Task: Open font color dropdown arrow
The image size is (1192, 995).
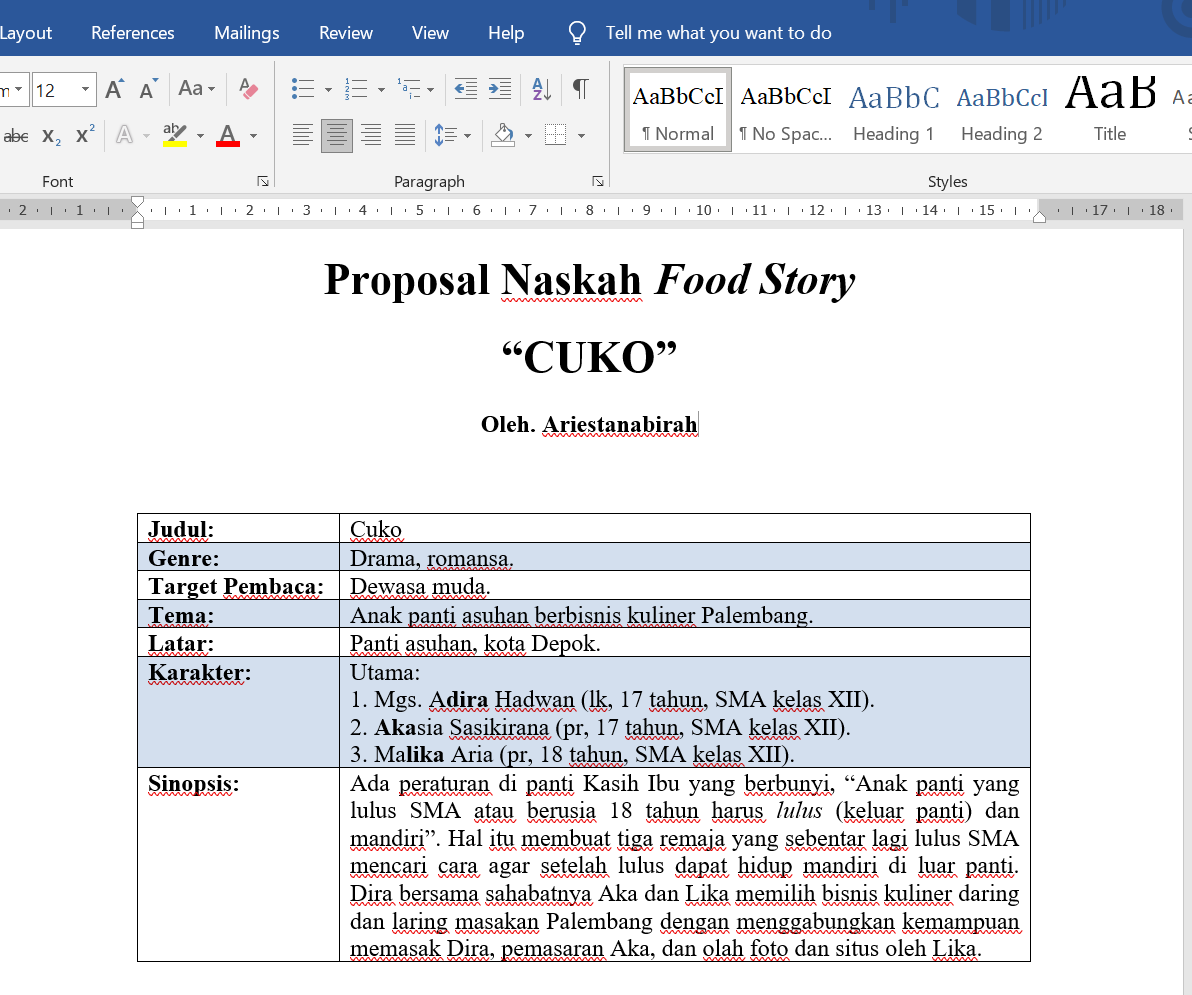Action: pyautogui.click(x=253, y=136)
